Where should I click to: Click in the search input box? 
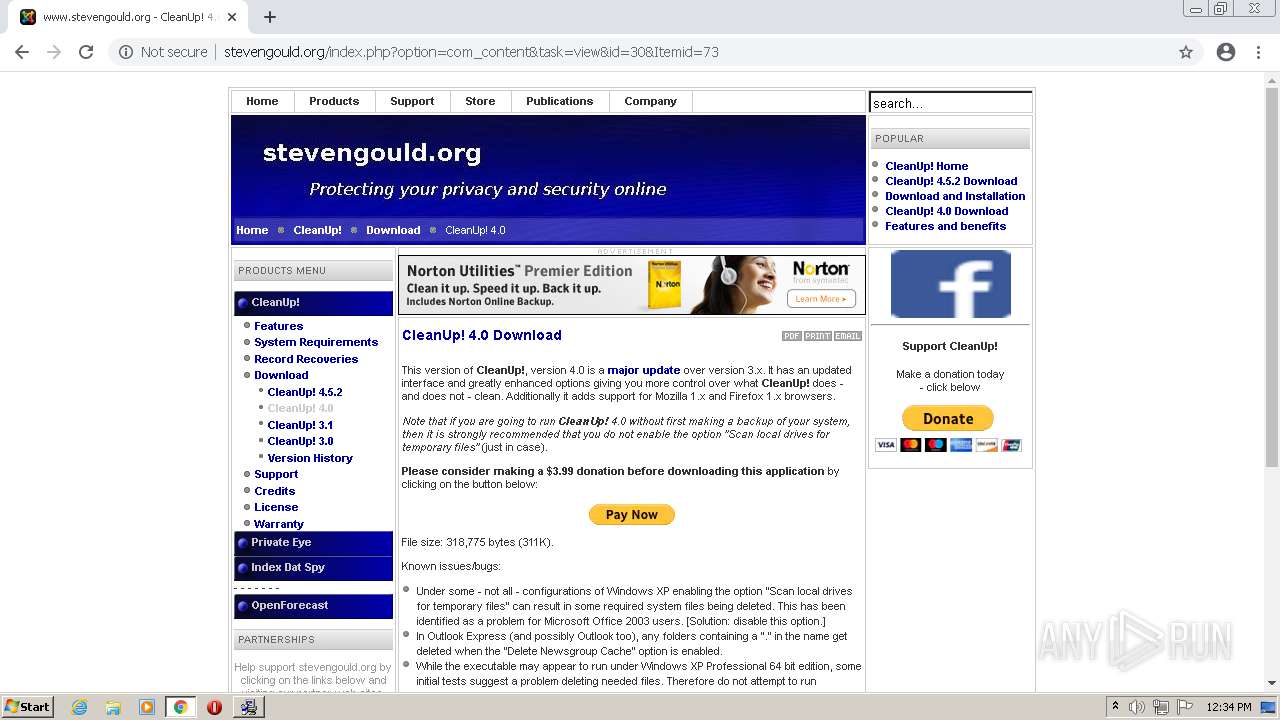click(950, 103)
